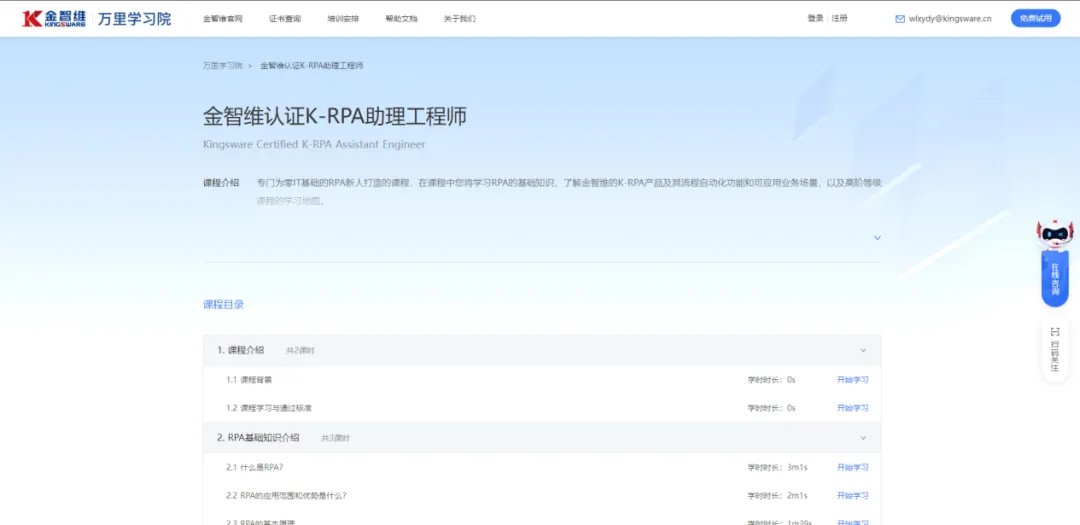Go back to 万里学习院 breadcrumb
The width and height of the screenshot is (1080, 525).
222,65
